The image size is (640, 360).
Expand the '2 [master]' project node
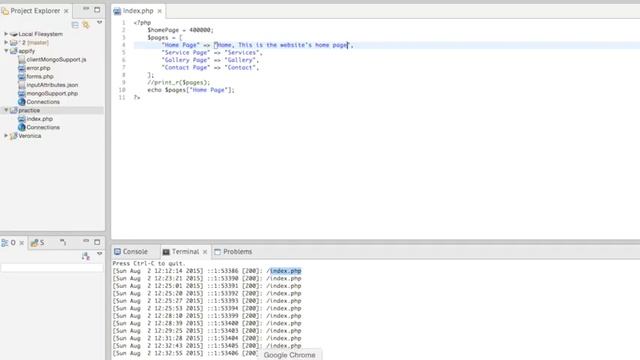[6, 42]
